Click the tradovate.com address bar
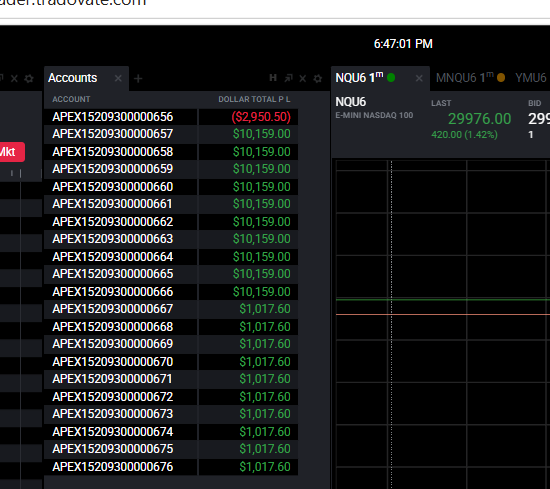550x489 pixels. [x=73, y=3]
